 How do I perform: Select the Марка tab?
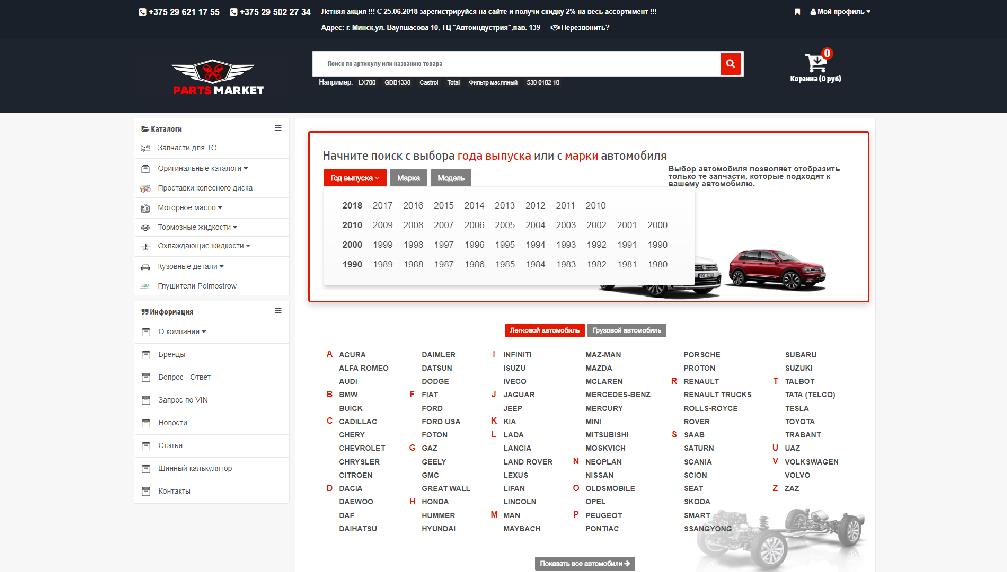(408, 178)
